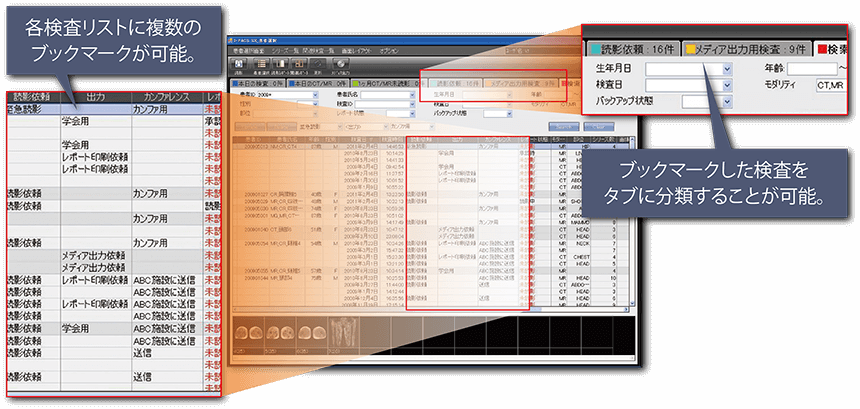This screenshot has width=860, height=409.
Task: Open the オプション menu
Action: click(388, 50)
